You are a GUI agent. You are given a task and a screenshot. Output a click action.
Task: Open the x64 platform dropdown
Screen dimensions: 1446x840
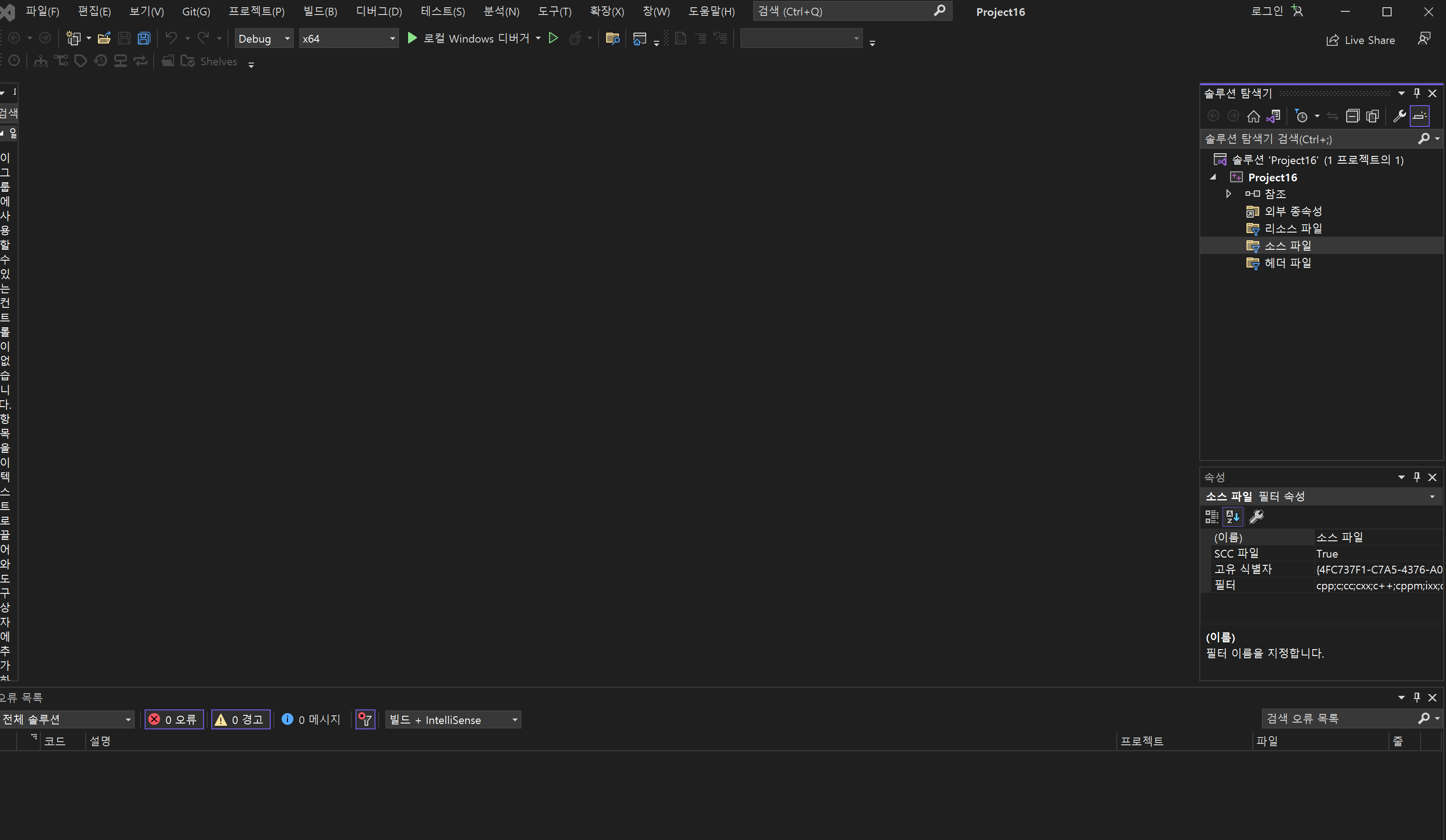tap(348, 39)
